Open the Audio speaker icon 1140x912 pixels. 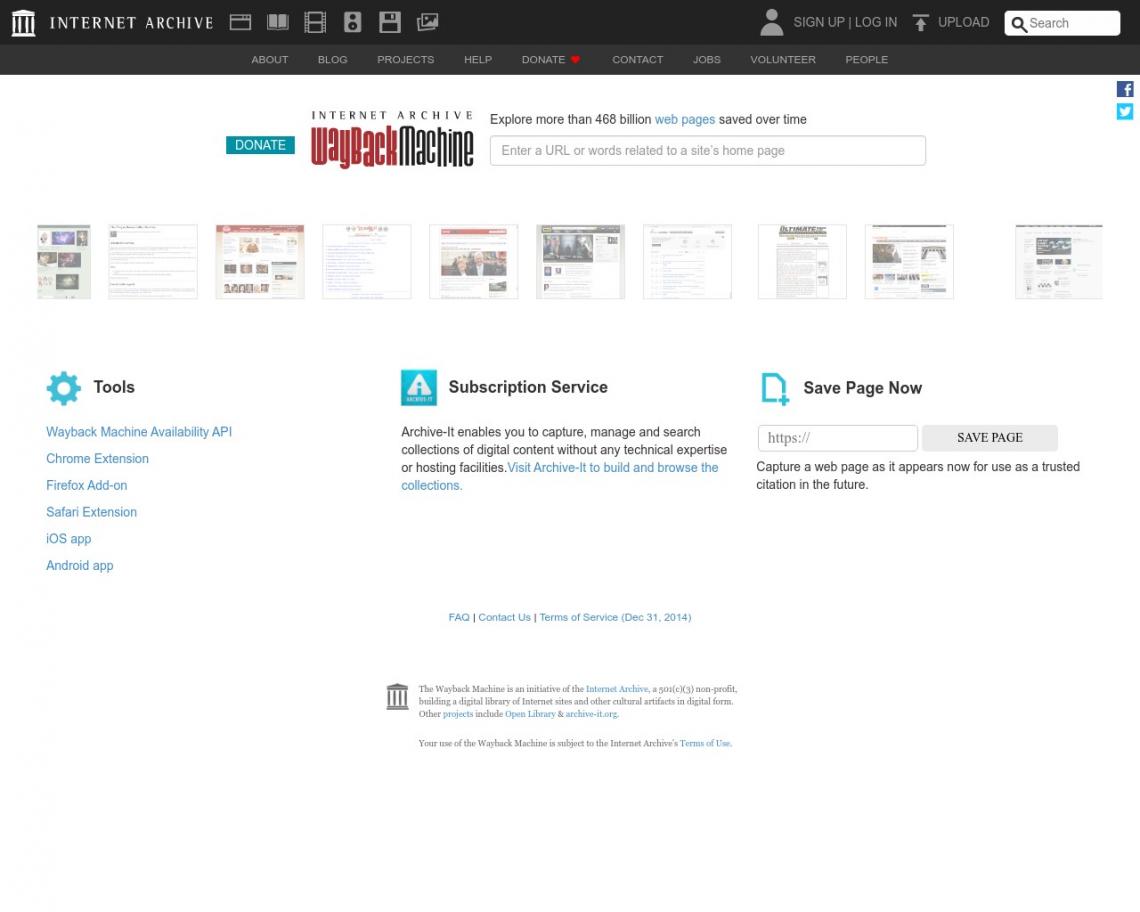pyautogui.click(x=353, y=23)
